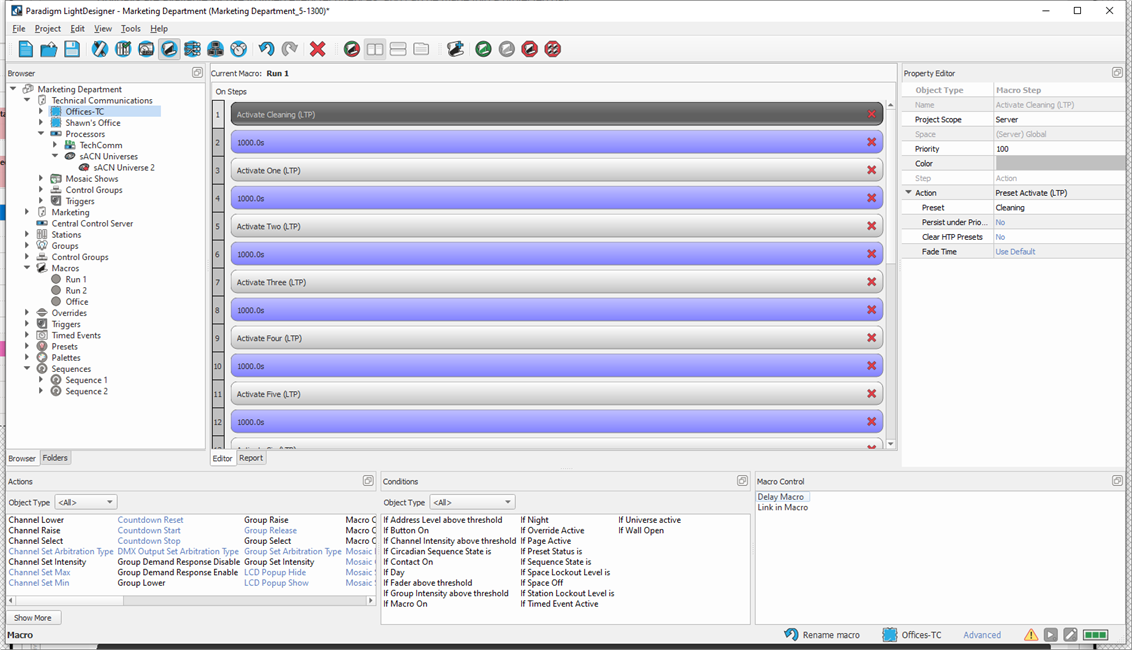
Task: Click the gray Color swatch field
Action: (1059, 163)
